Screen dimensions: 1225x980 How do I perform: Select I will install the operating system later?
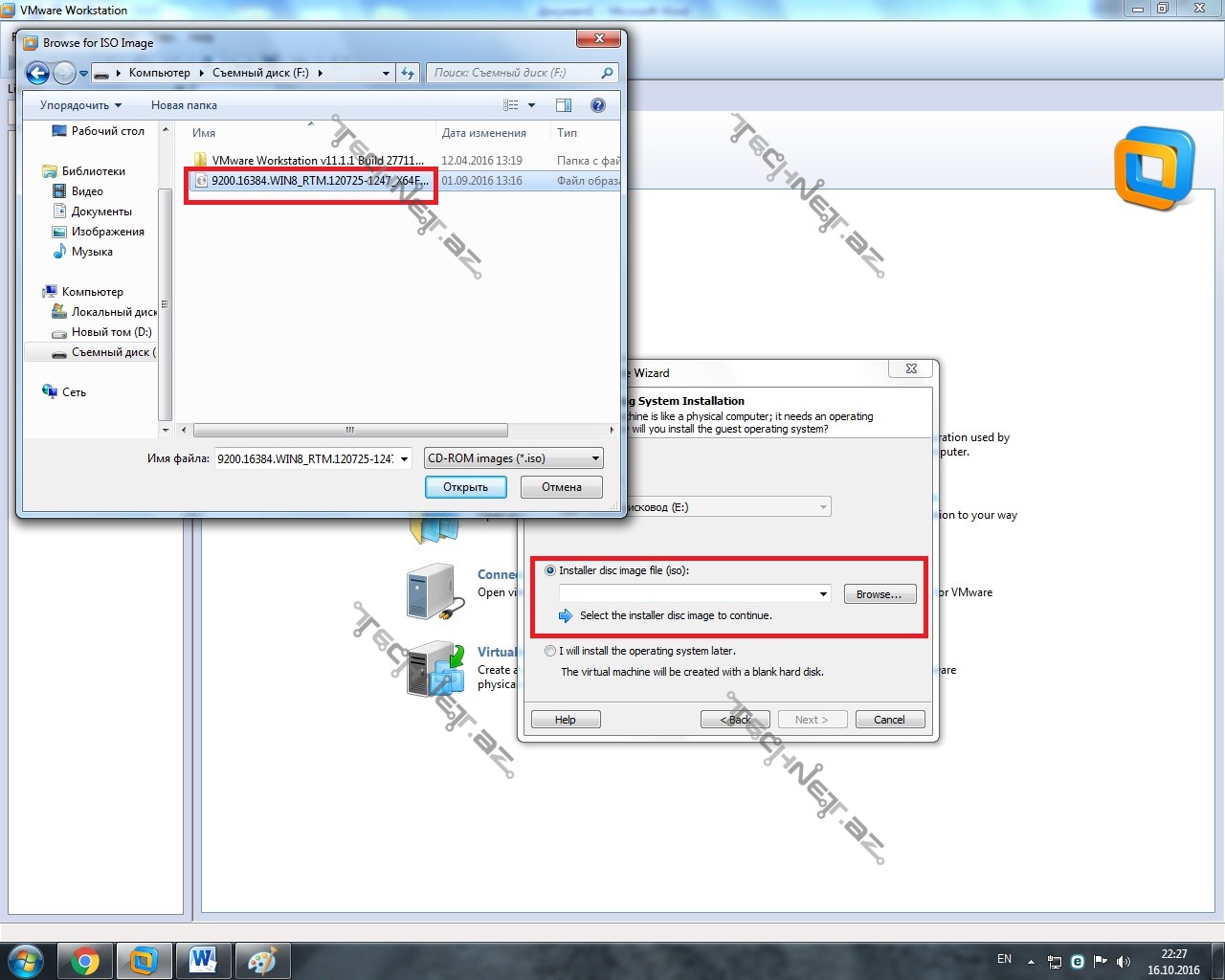(x=550, y=651)
